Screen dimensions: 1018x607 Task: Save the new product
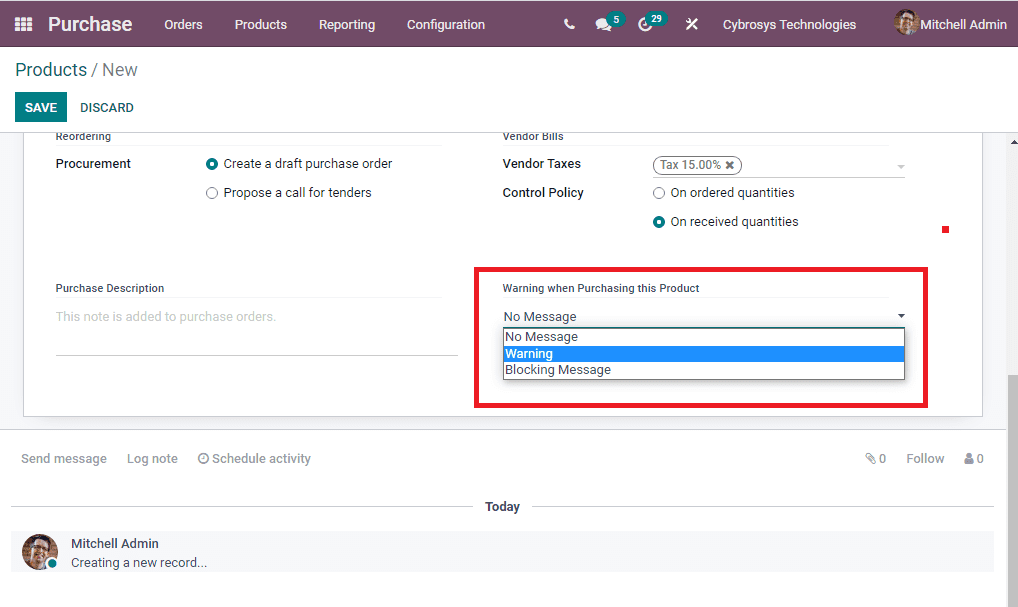[x=40, y=107]
